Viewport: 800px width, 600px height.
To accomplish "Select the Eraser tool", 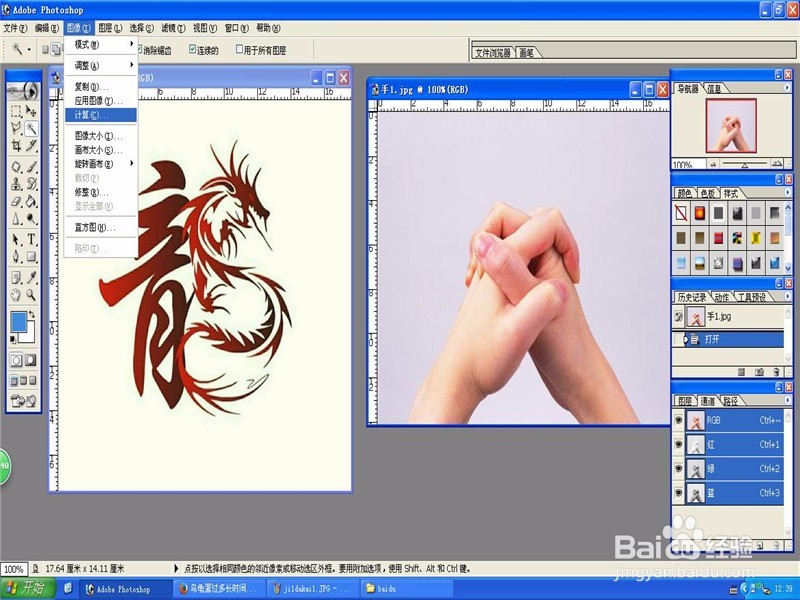I will 16,202.
